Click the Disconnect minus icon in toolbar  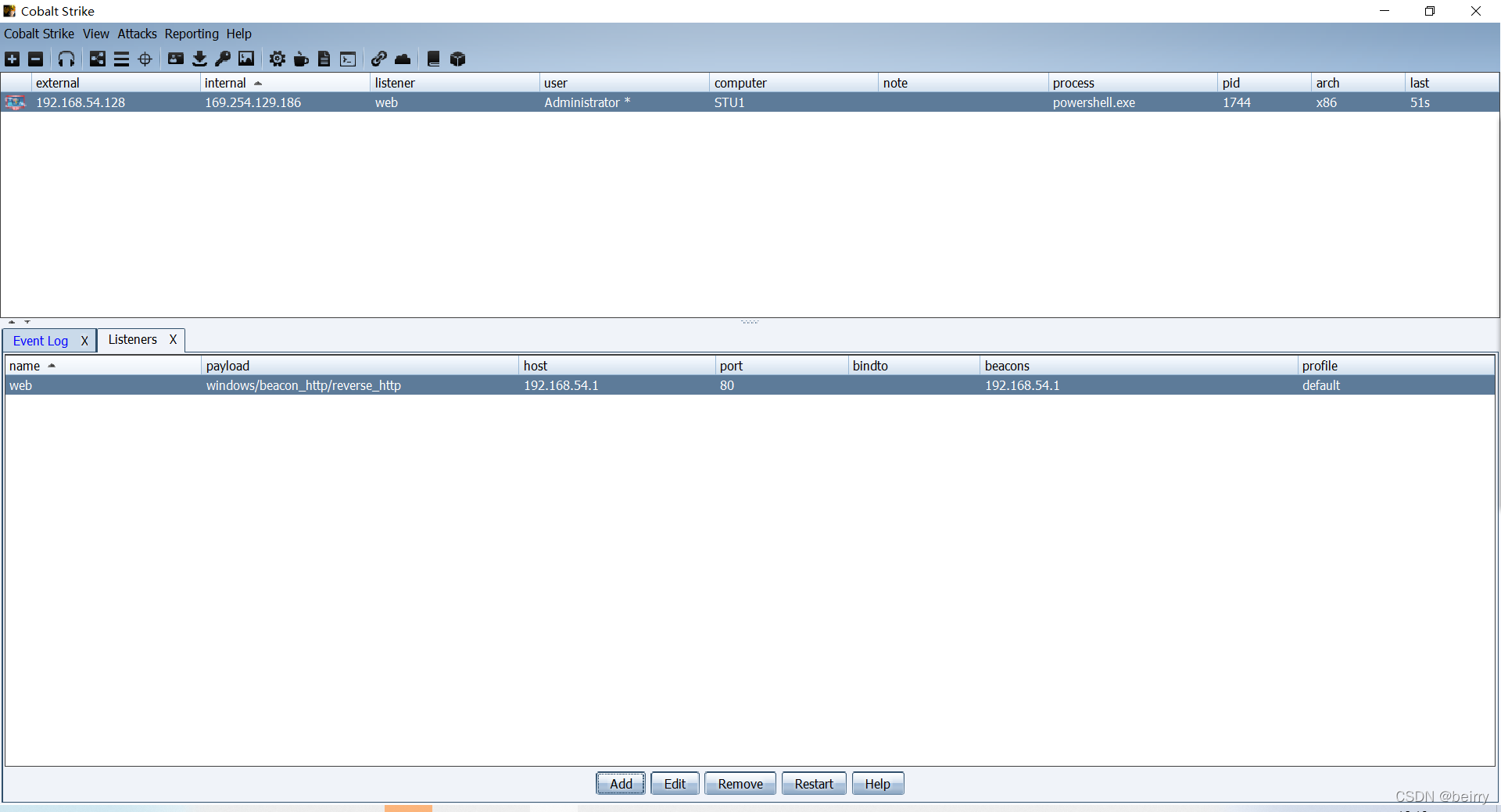(x=36, y=59)
